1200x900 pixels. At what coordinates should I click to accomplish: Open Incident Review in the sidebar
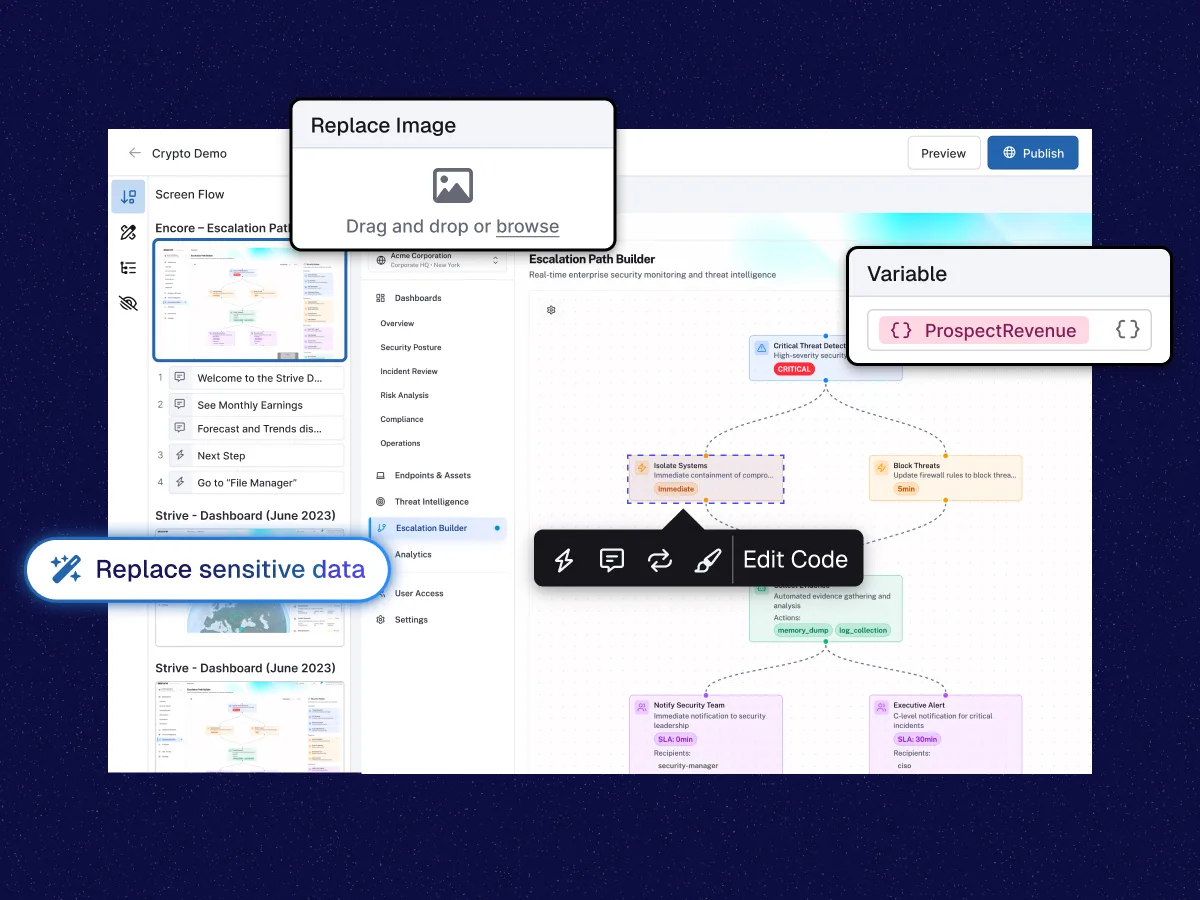(409, 372)
